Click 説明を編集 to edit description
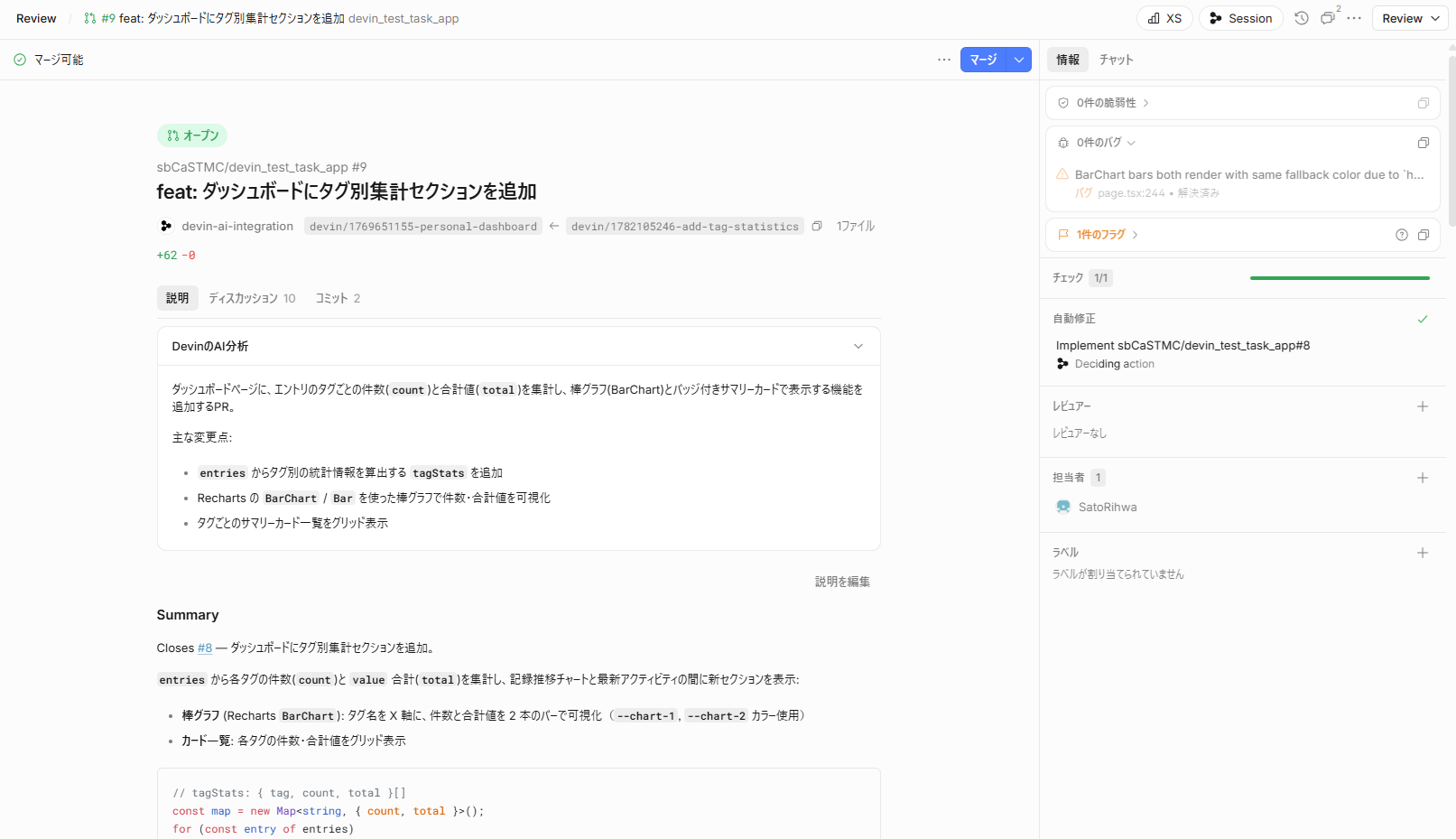Viewport: 1456px width, 839px height. point(842,582)
